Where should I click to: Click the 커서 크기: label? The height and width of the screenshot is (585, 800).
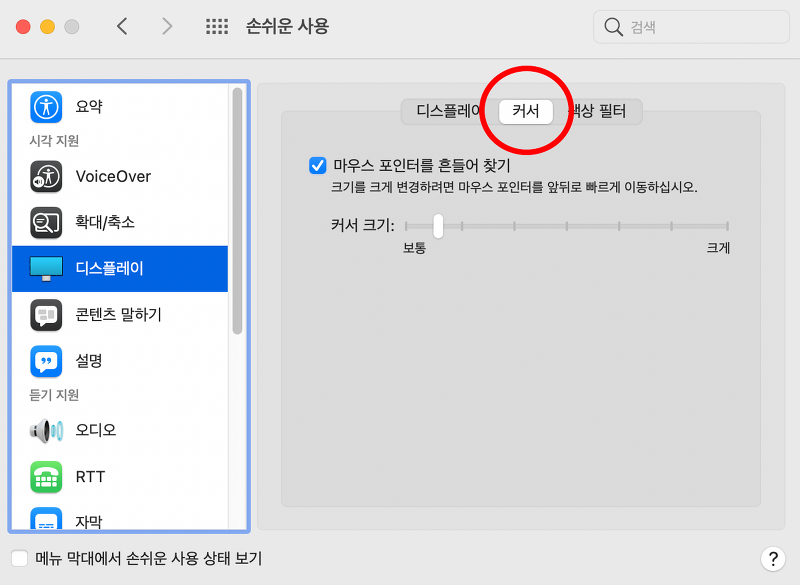pos(363,225)
